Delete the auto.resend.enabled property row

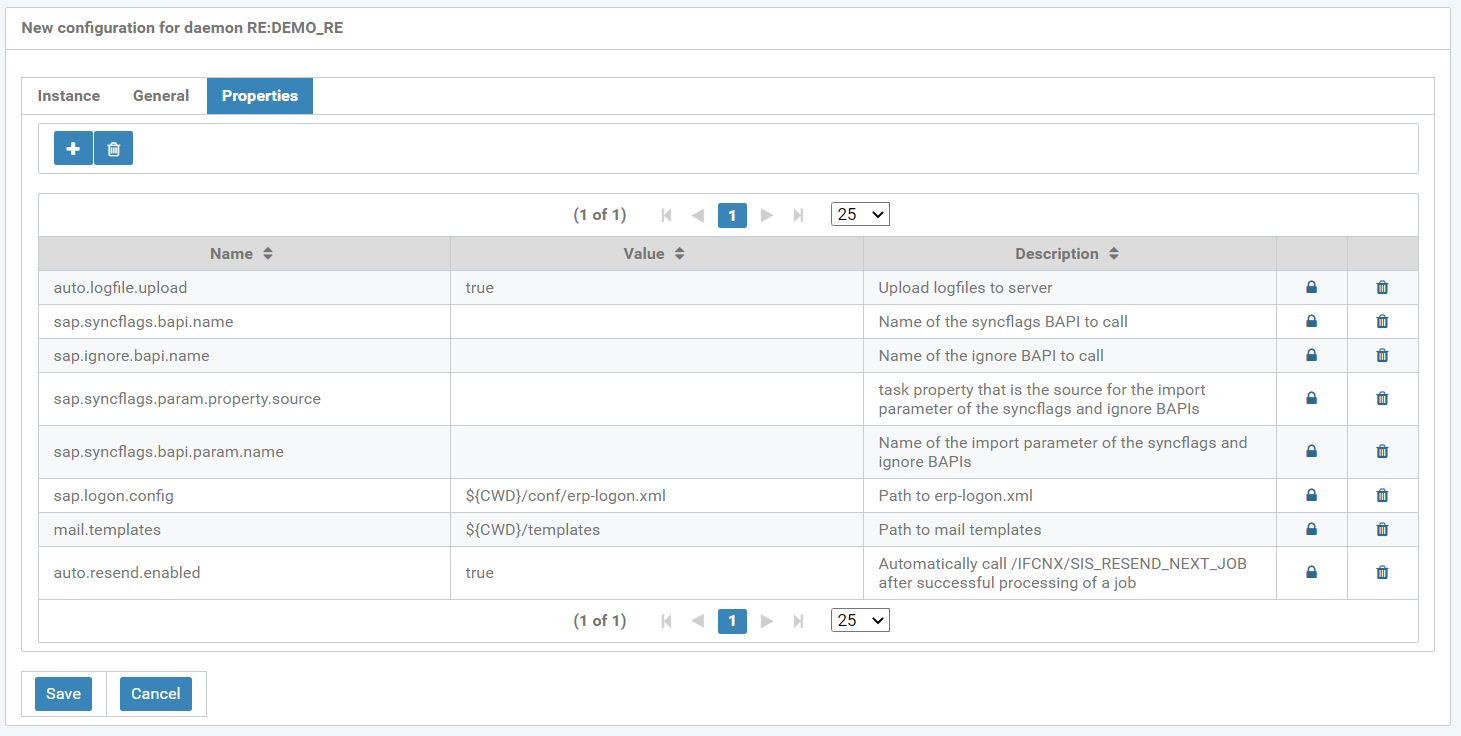1382,573
